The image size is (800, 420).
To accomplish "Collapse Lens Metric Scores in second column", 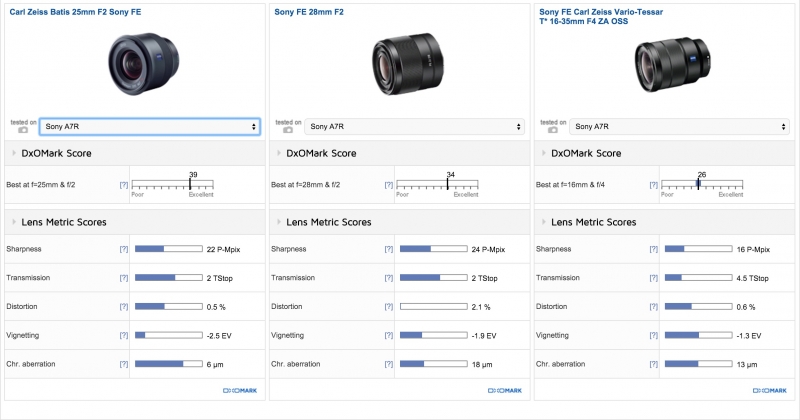I will click(278, 222).
